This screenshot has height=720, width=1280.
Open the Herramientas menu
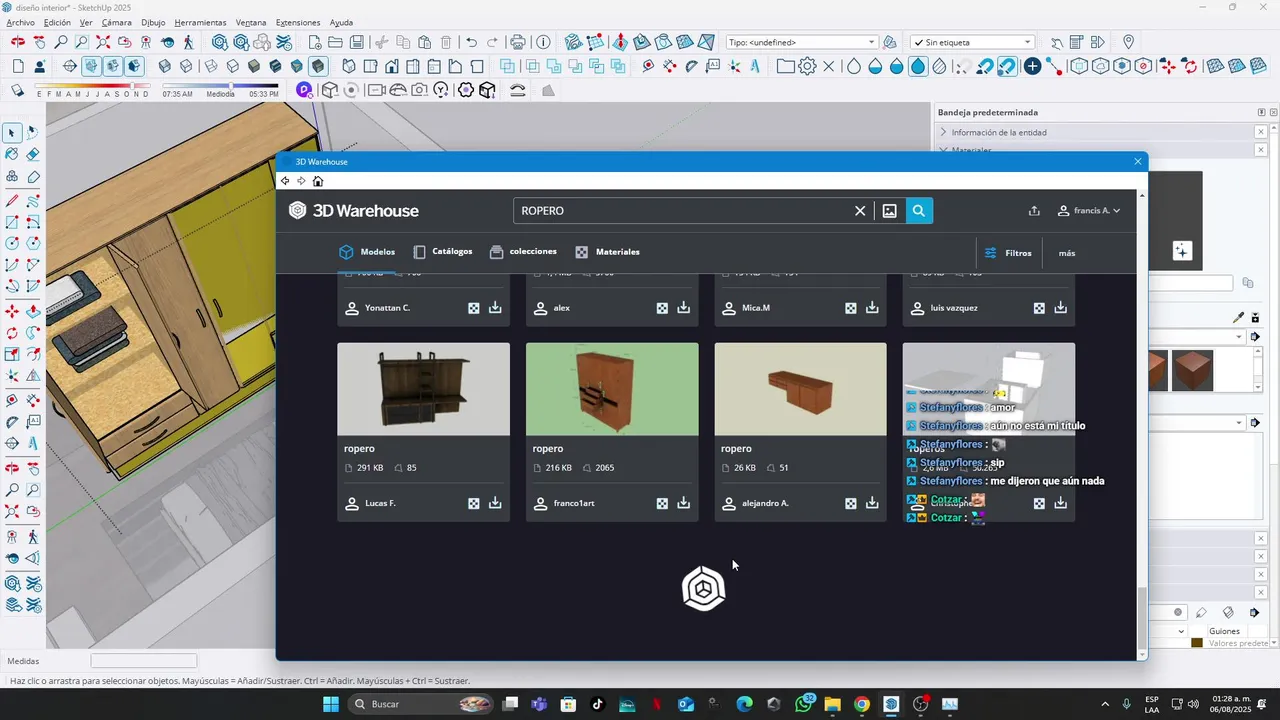200,22
